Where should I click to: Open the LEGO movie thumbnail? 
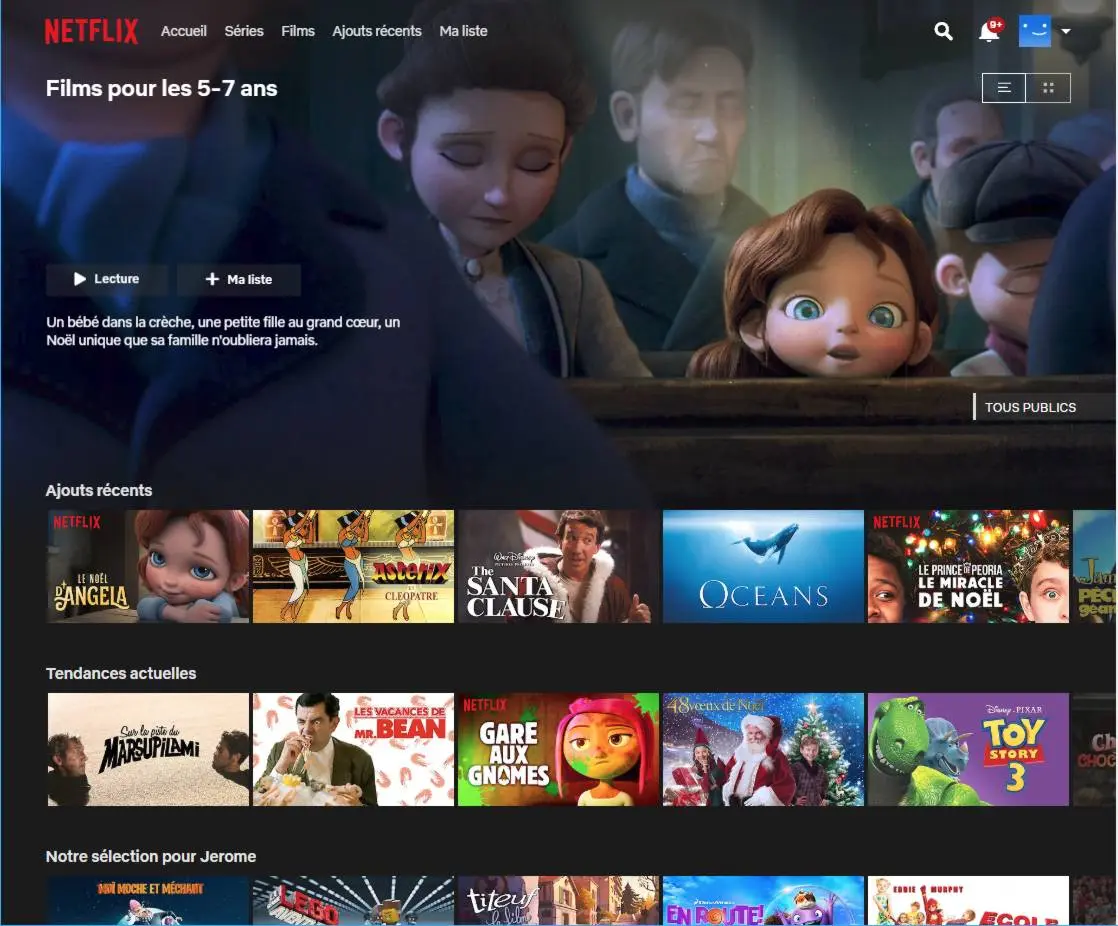[354, 900]
